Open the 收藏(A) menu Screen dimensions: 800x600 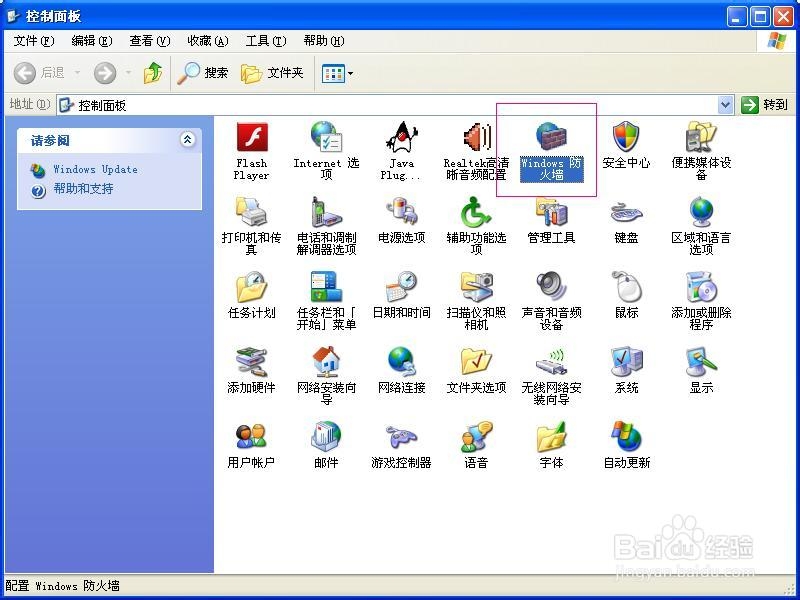[208, 41]
